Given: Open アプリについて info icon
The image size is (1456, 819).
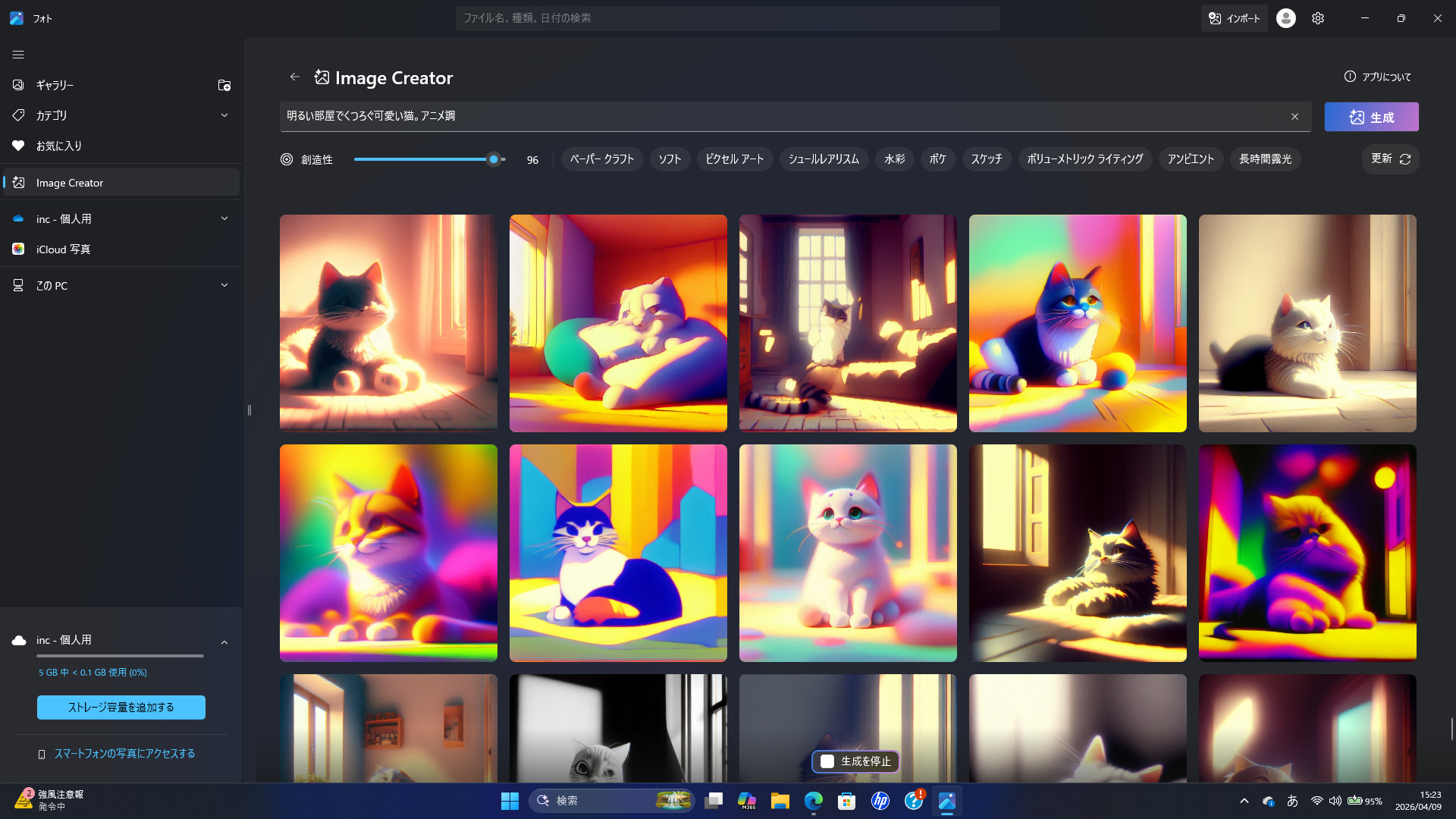Looking at the screenshot, I should click(x=1350, y=77).
